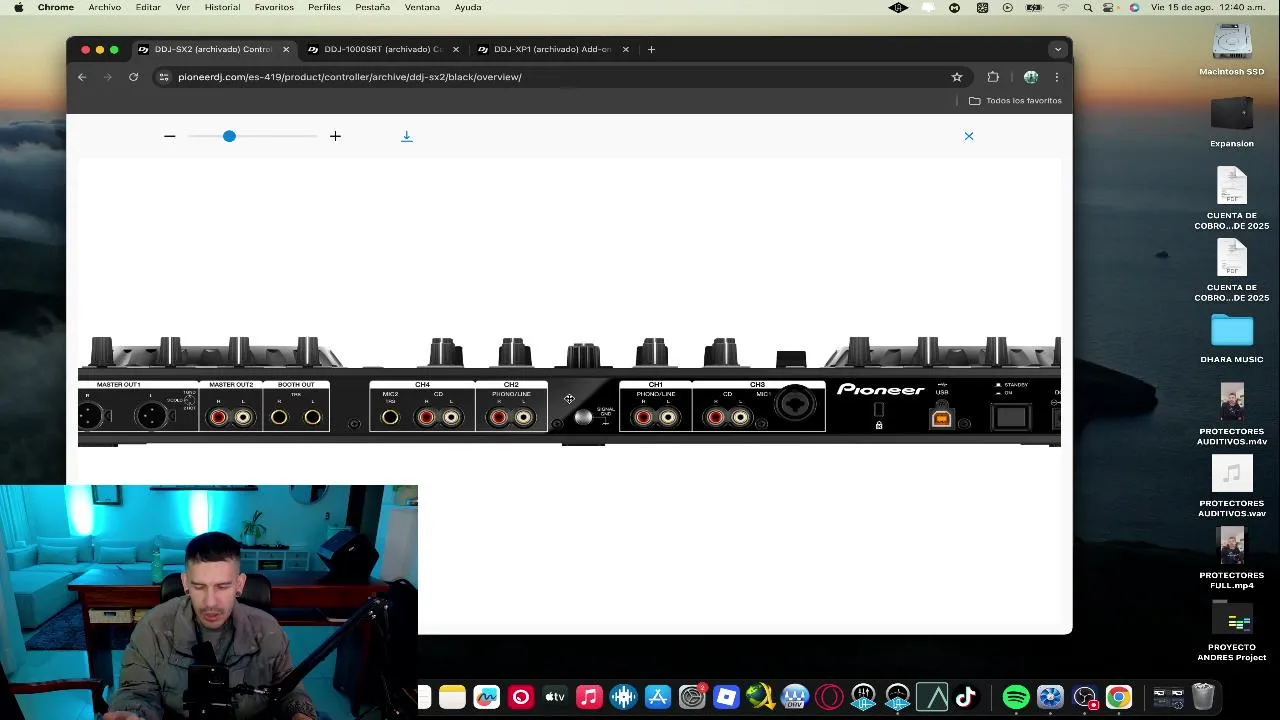Select DHARA MUSIC folder on desktop
The image size is (1280, 720).
tap(1232, 338)
